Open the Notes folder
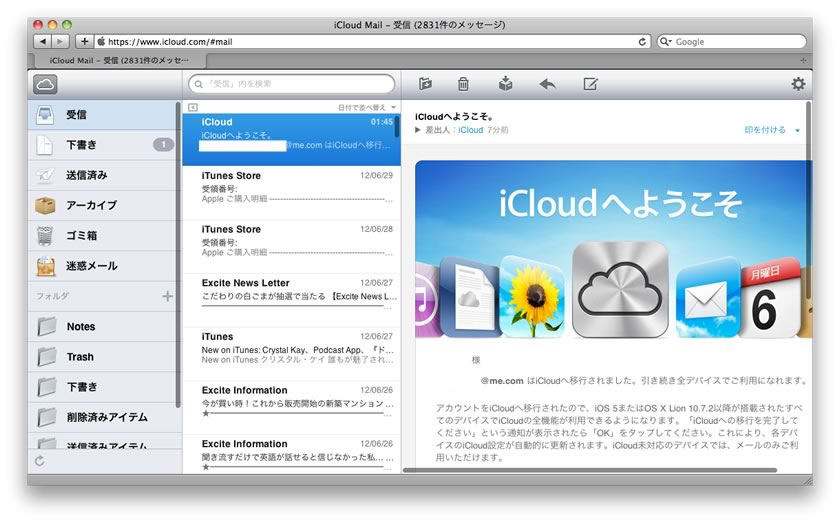This screenshot has height=523, width=840. [x=102, y=326]
